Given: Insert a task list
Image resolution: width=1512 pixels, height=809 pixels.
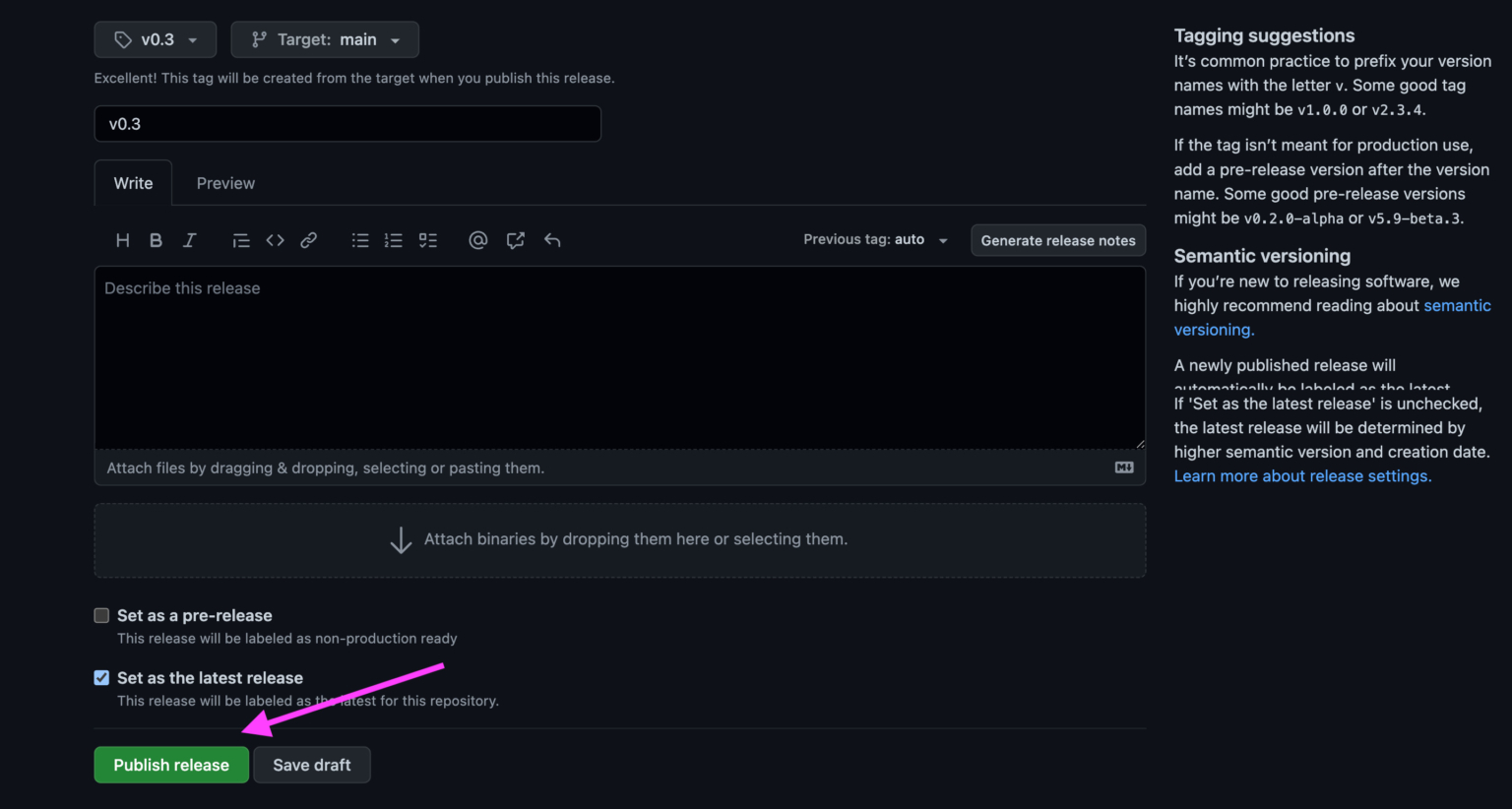Looking at the screenshot, I should click(x=427, y=239).
